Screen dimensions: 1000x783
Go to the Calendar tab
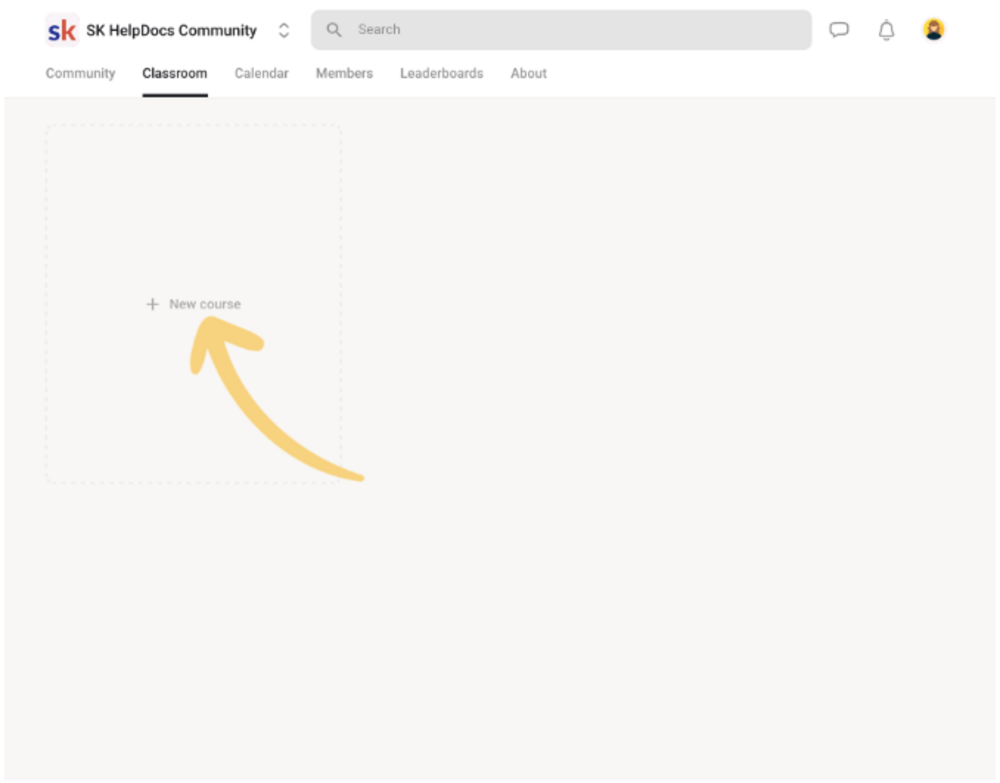click(x=261, y=73)
